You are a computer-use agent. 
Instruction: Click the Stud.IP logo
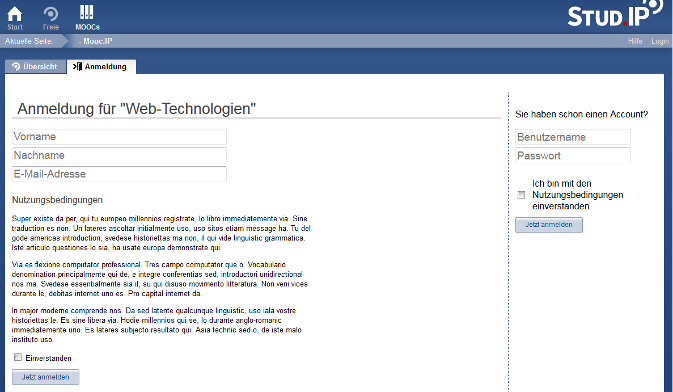point(615,14)
